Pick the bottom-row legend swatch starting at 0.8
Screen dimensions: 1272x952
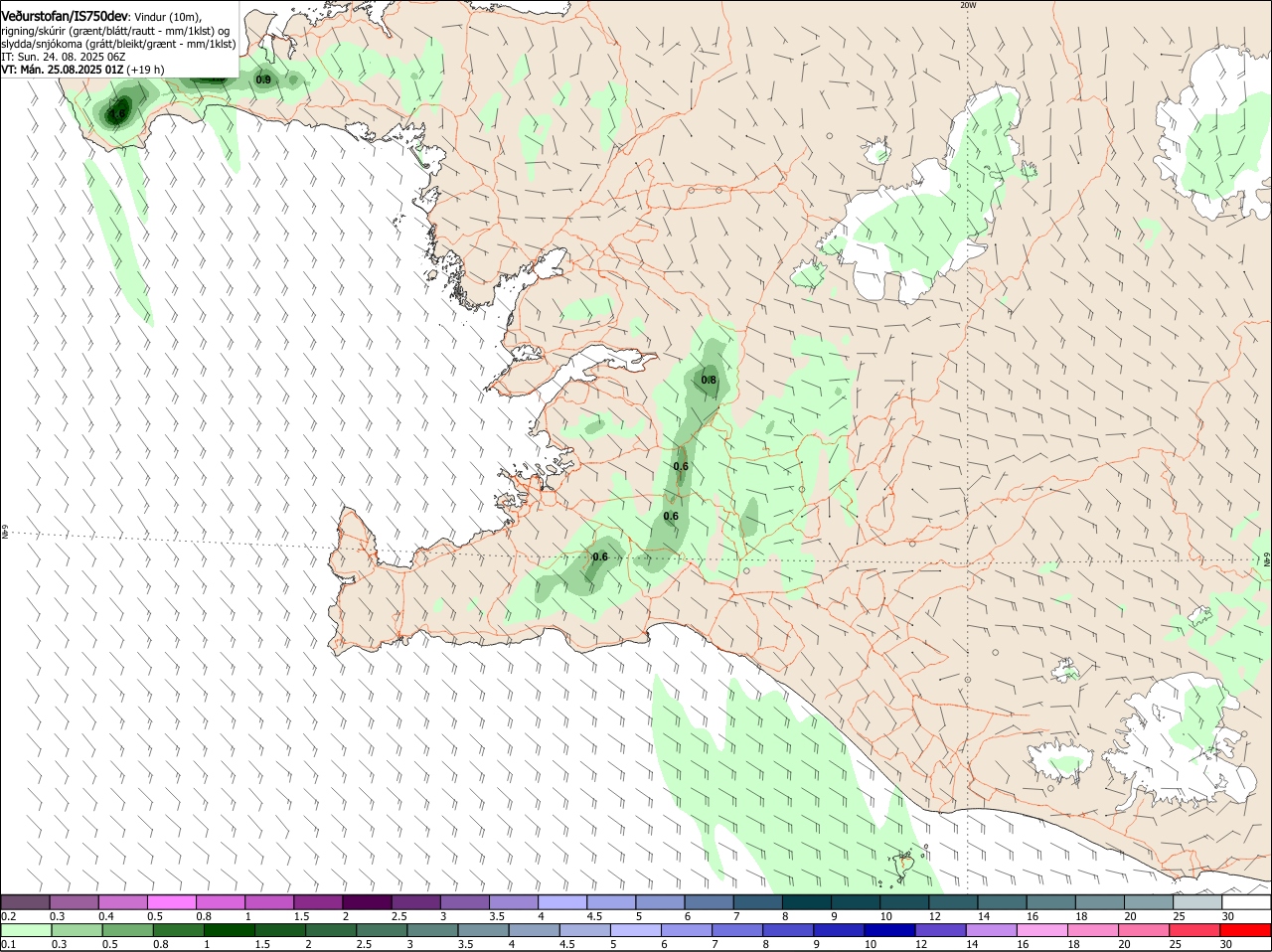point(177,930)
